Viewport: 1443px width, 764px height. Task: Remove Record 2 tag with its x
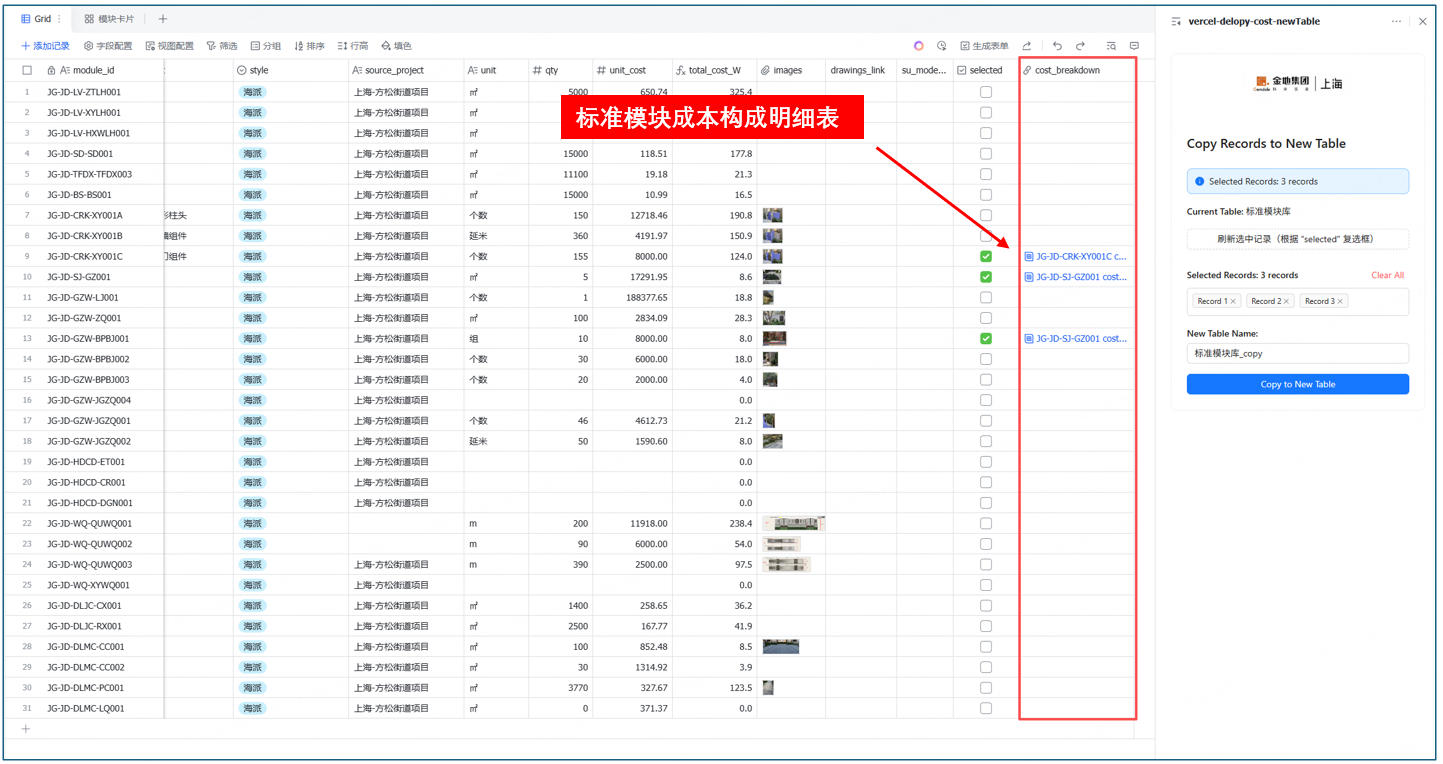1287,301
